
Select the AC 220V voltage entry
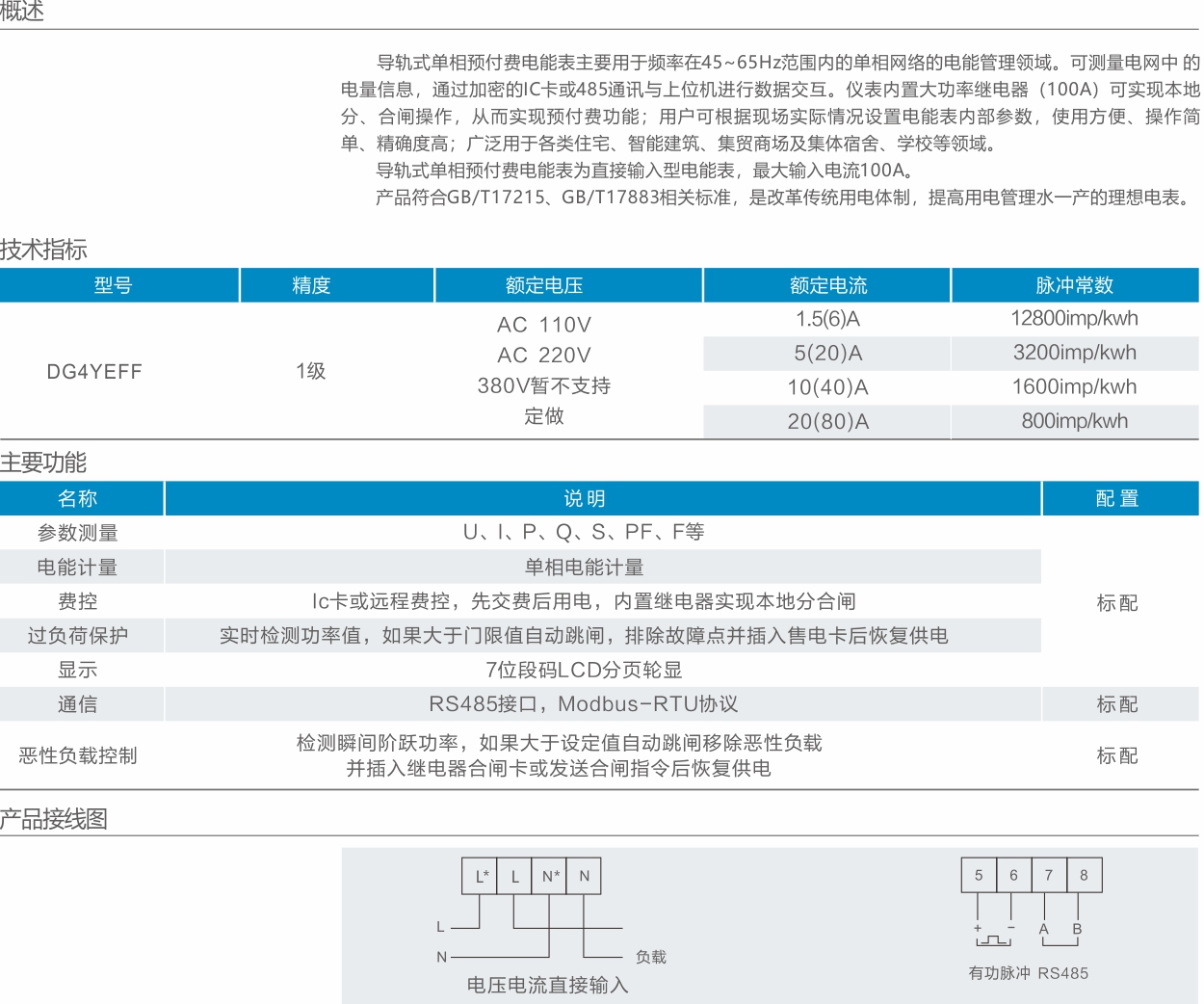[544, 355]
